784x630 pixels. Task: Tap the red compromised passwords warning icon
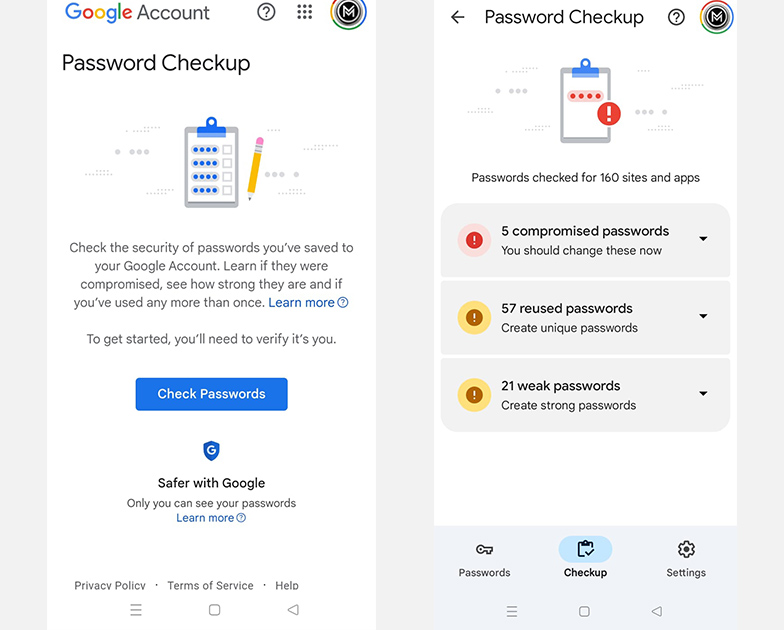474,240
